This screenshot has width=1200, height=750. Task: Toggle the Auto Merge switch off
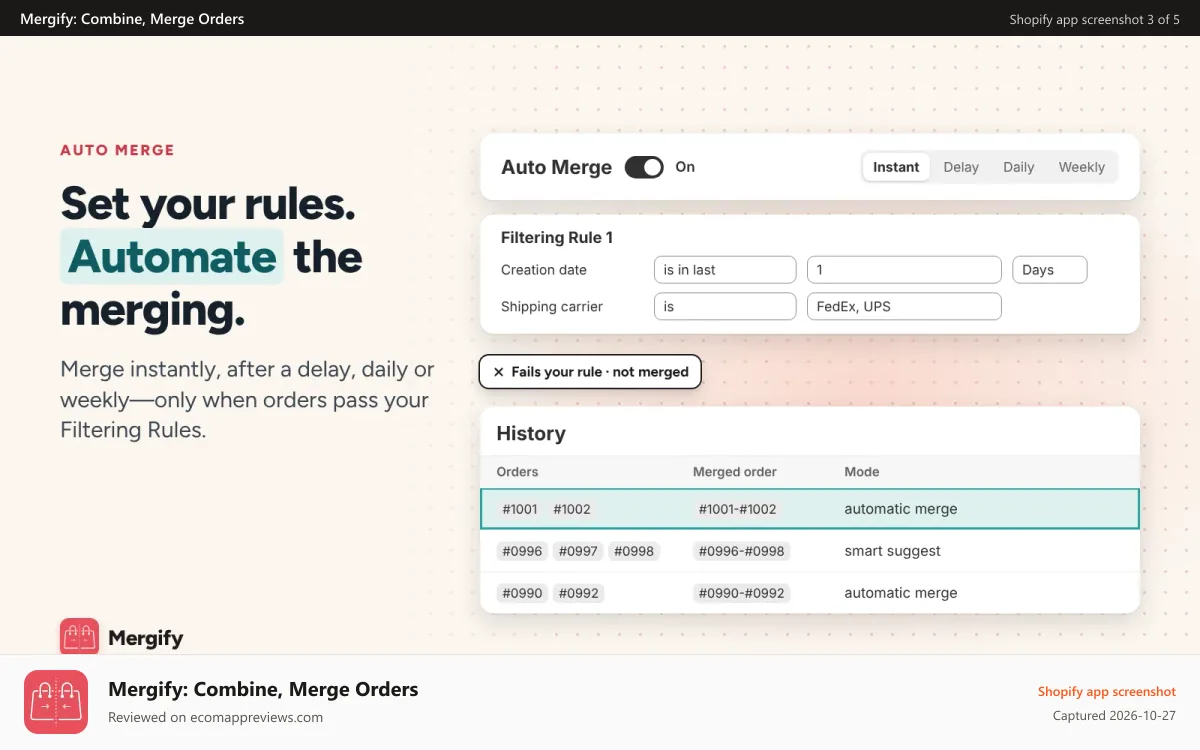[x=644, y=167]
